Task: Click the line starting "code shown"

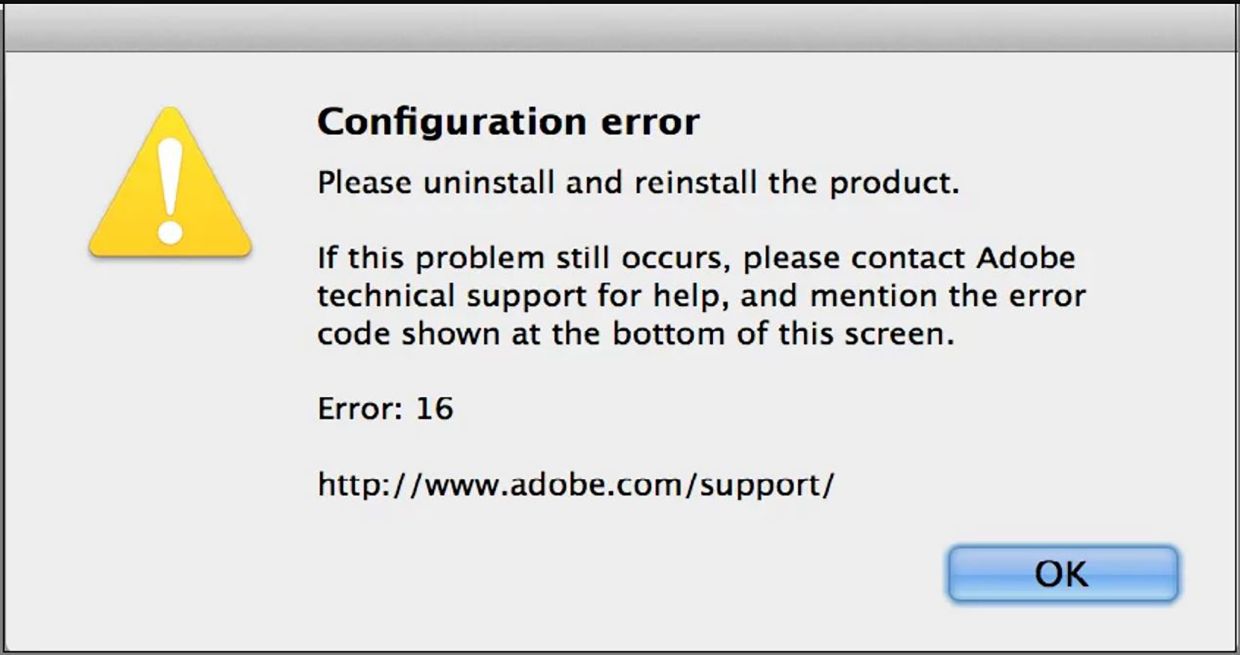Action: tap(636, 334)
